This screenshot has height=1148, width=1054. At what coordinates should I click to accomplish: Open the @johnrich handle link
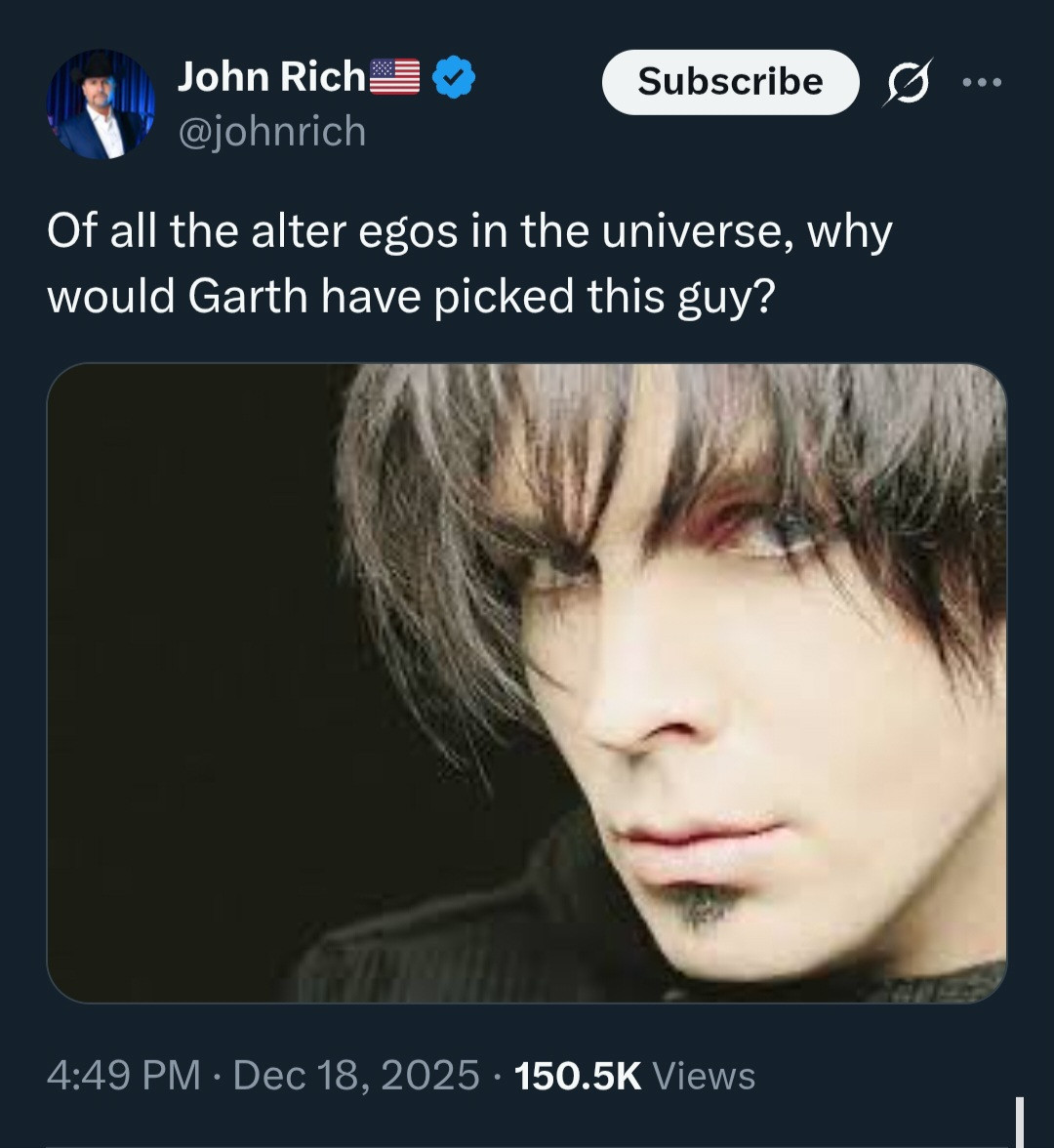click(271, 132)
